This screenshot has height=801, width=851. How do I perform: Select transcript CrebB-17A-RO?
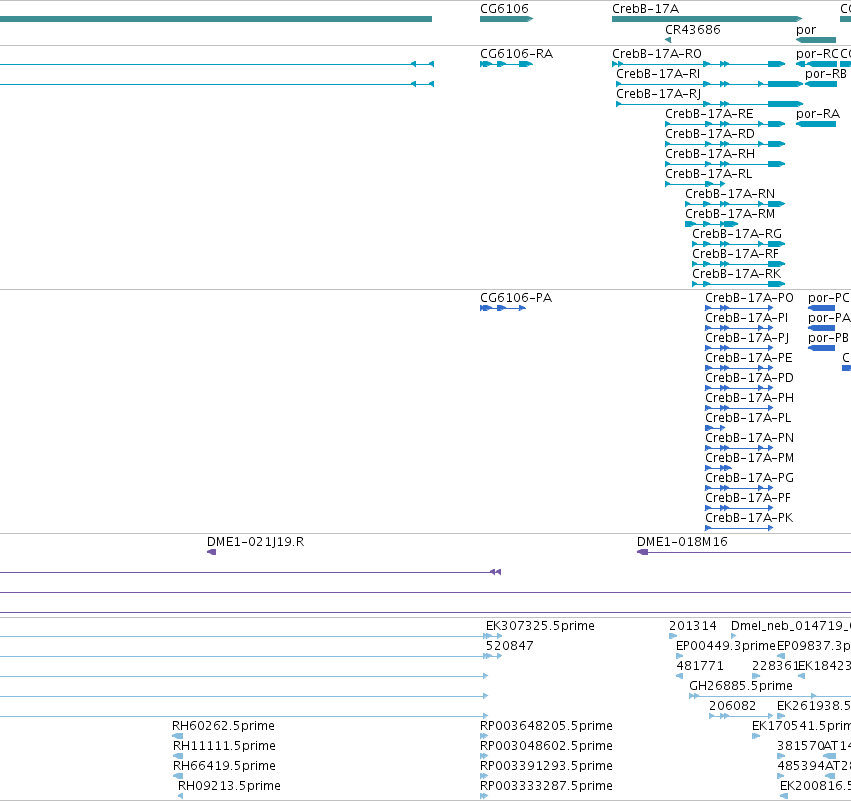[x=657, y=54]
